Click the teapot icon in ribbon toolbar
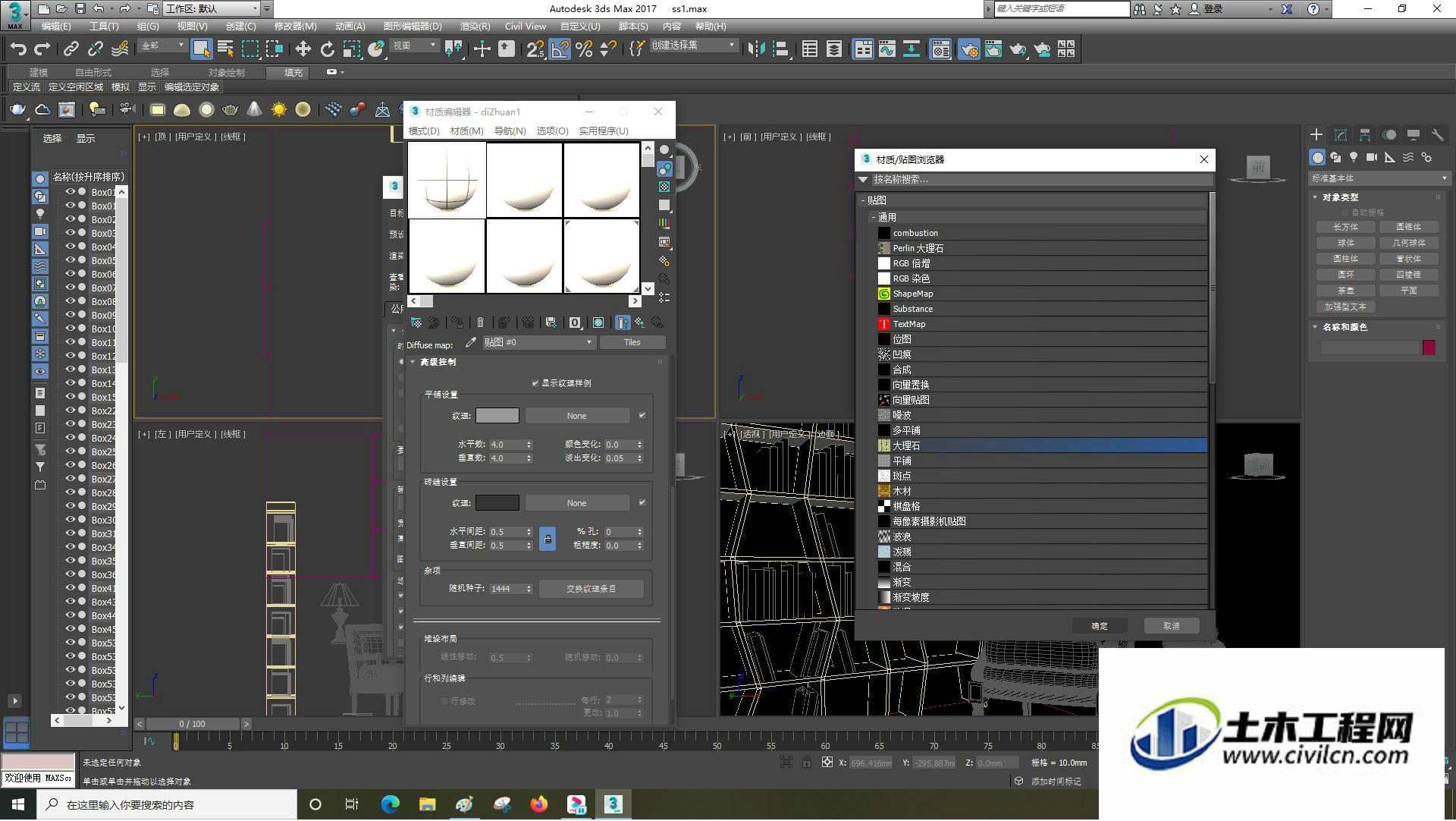Image resolution: width=1456 pixels, height=821 pixels. click(x=17, y=110)
